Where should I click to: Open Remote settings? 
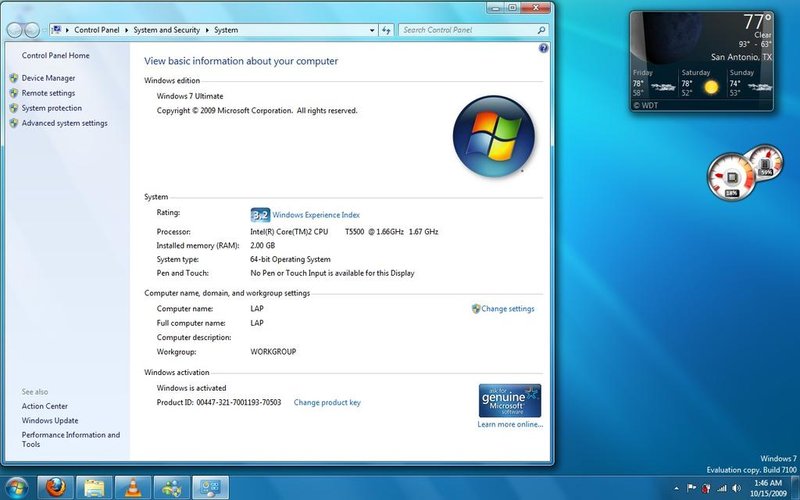click(x=48, y=93)
